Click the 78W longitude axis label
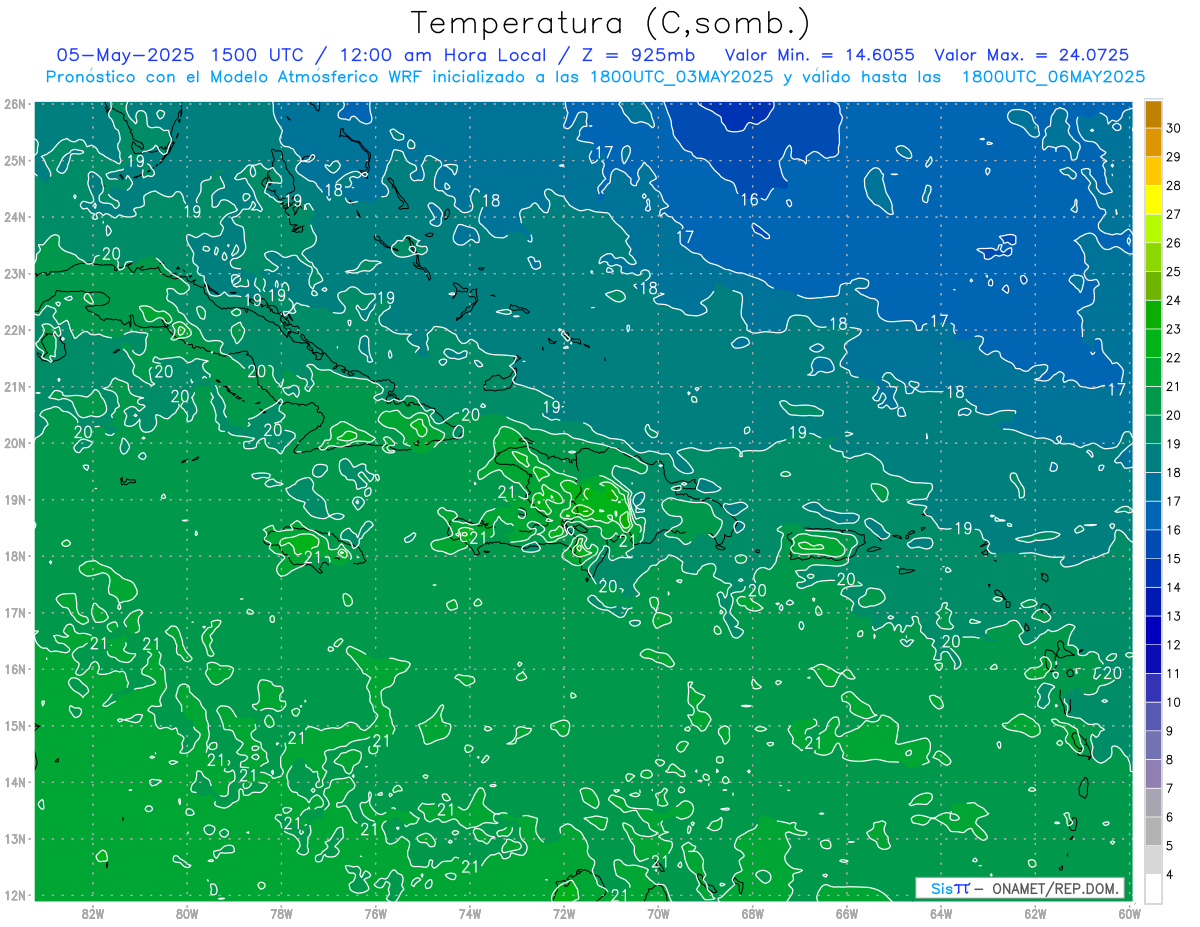The image size is (1200, 927). coord(281,912)
